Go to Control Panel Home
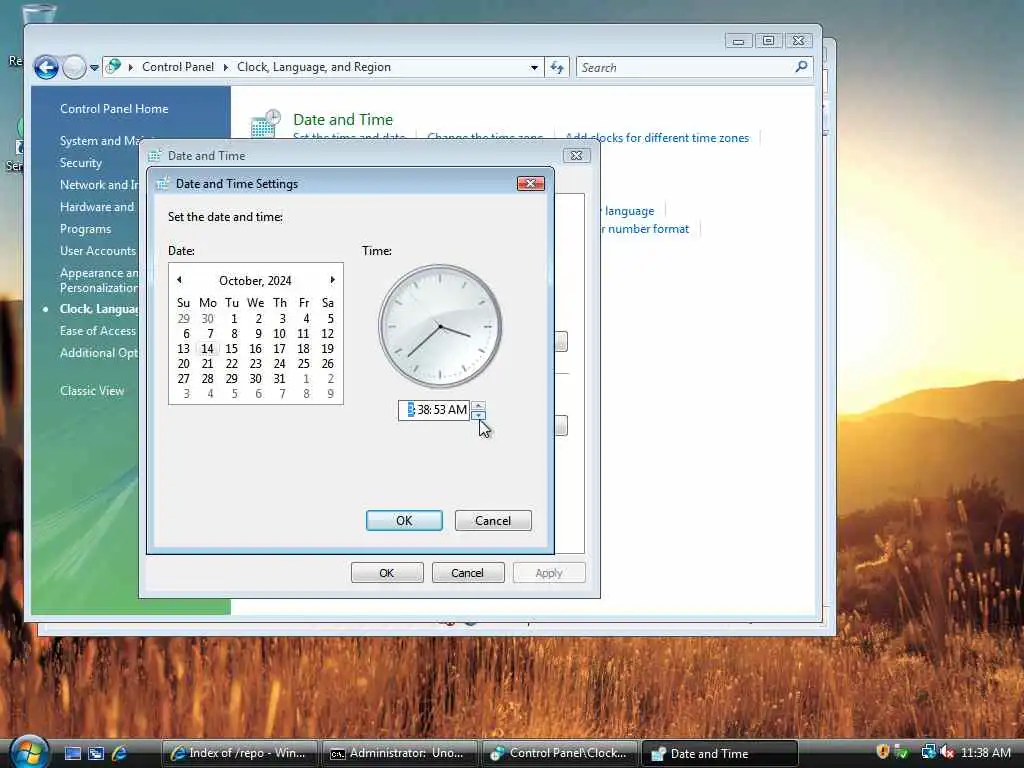Screen dimensions: 1024x768 coord(114,109)
